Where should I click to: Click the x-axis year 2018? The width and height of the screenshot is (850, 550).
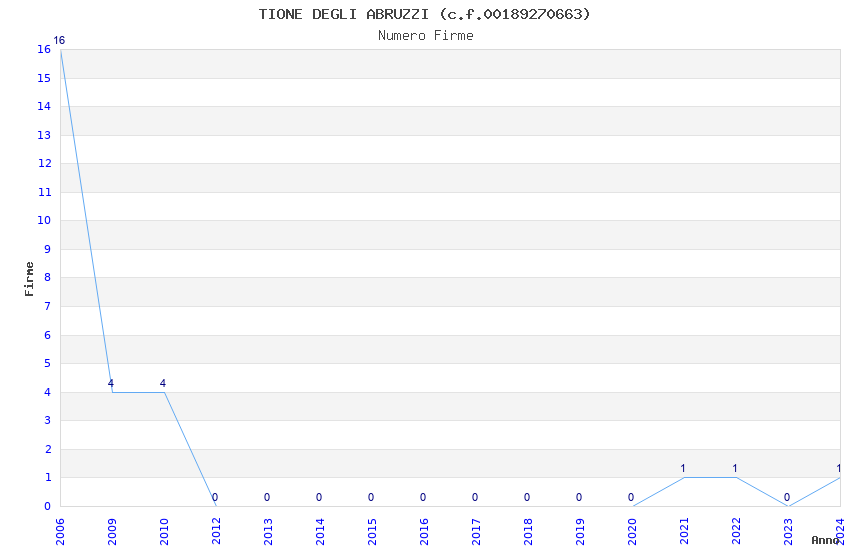529,531
